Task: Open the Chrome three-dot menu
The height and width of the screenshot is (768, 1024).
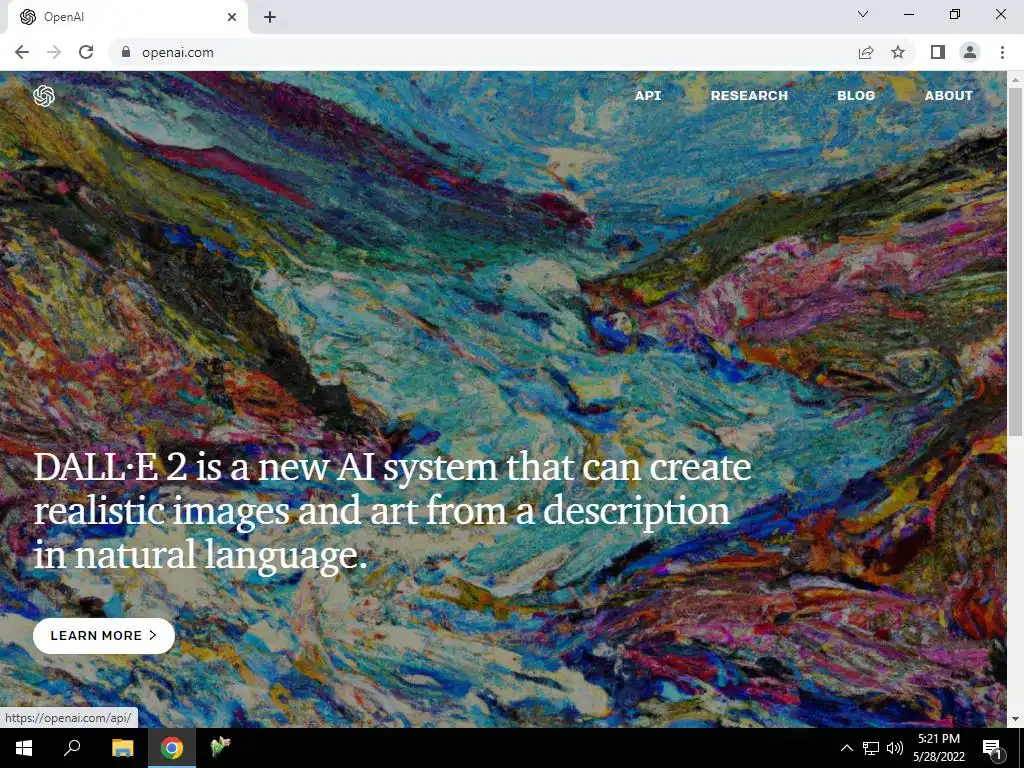Action: [1002, 52]
